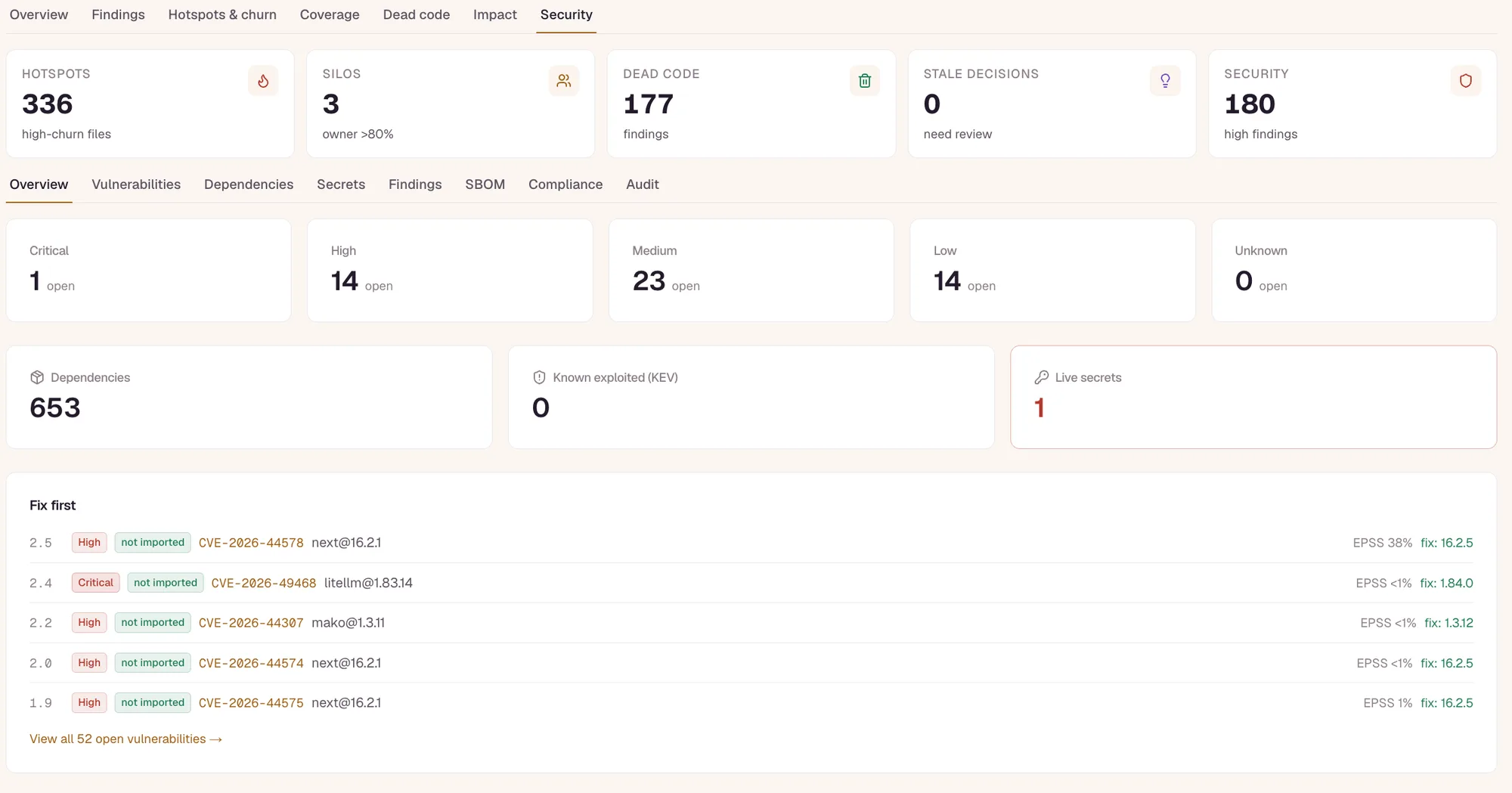Click the Hotspots 336 high-churn files card
The image size is (1512, 793).
tap(150, 104)
